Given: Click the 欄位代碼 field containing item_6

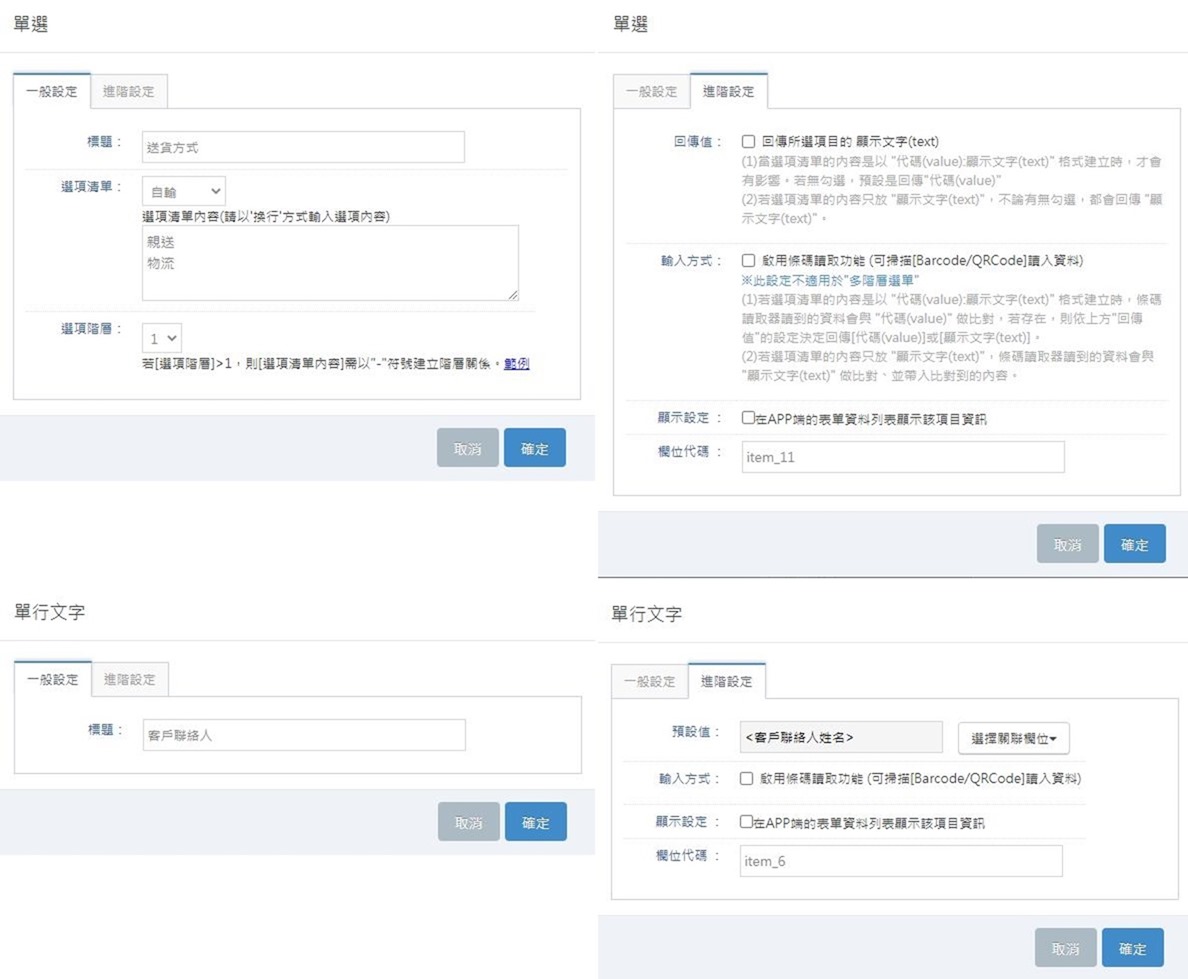Looking at the screenshot, I should (900, 861).
